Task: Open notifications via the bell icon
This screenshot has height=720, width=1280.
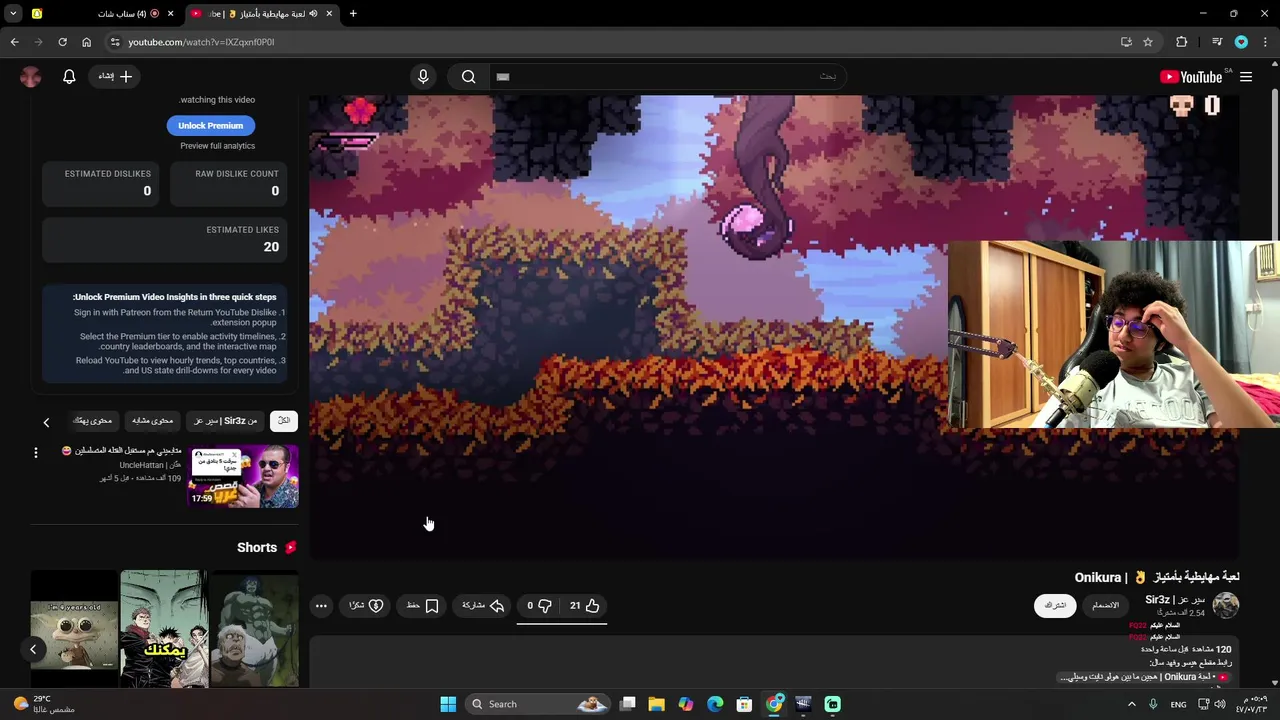Action: click(x=69, y=77)
